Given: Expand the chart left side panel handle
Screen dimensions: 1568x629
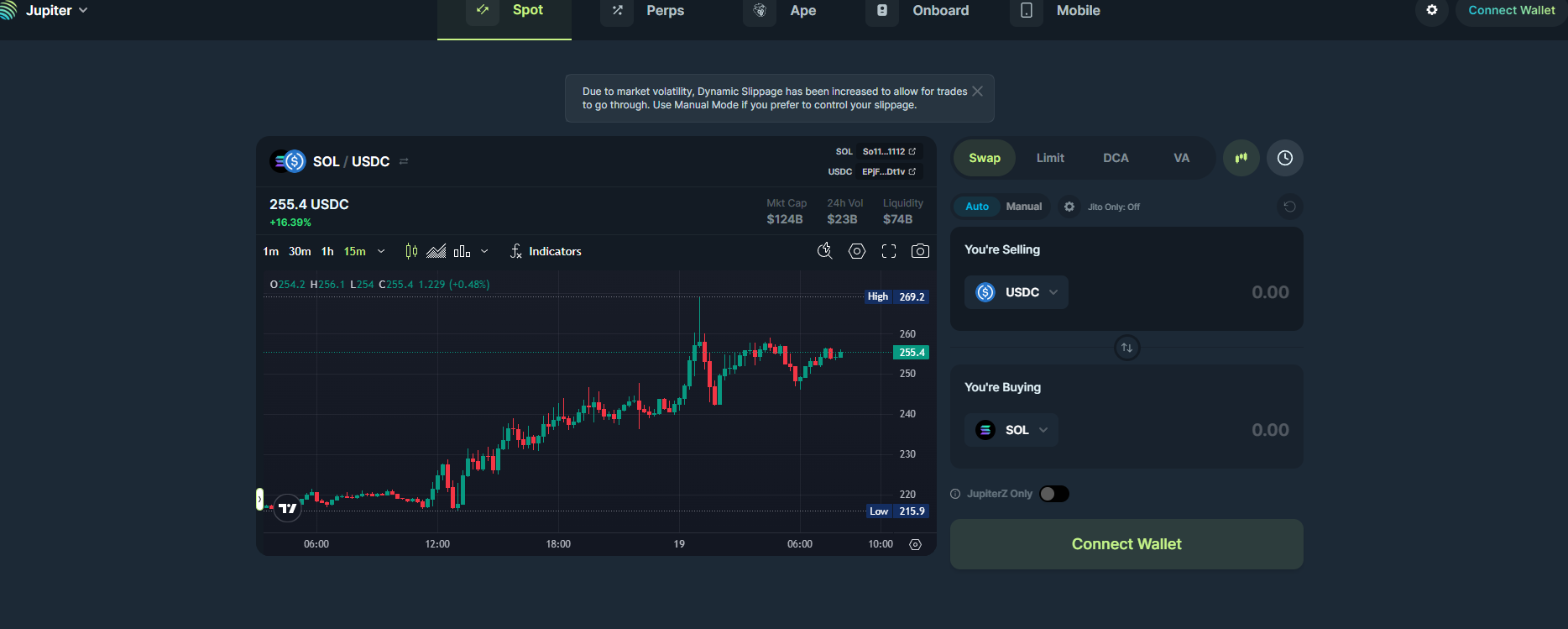Looking at the screenshot, I should (x=259, y=500).
